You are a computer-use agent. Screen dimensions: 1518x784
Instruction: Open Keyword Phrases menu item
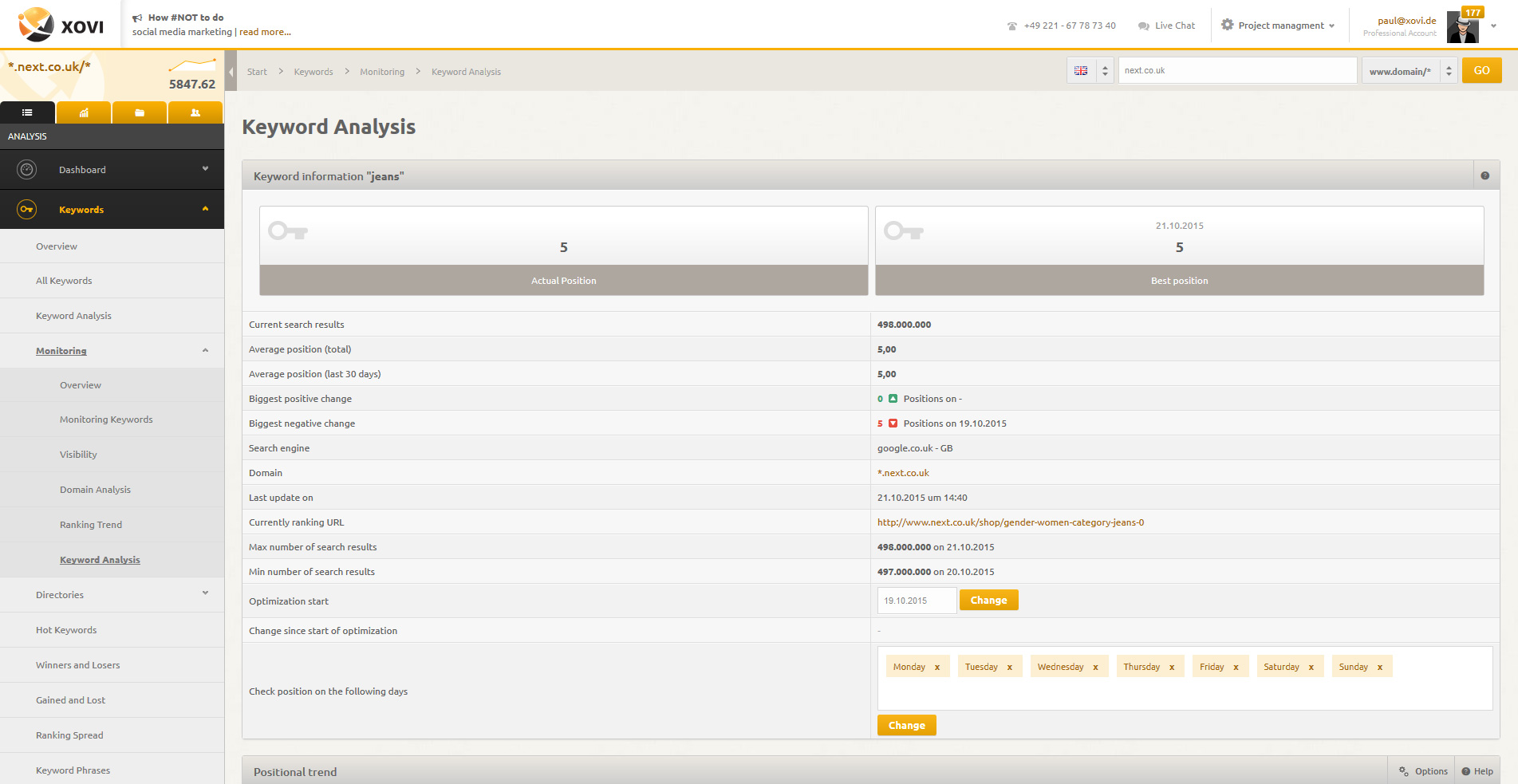pyautogui.click(x=73, y=770)
